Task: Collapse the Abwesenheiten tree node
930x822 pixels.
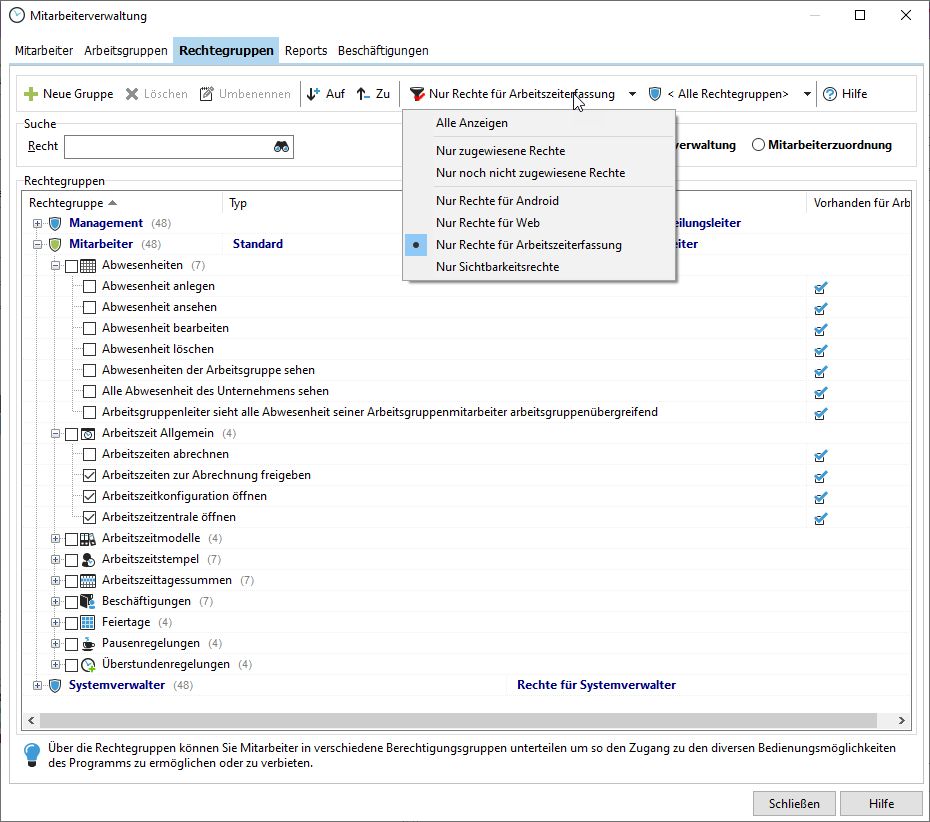Action: pyautogui.click(x=56, y=265)
